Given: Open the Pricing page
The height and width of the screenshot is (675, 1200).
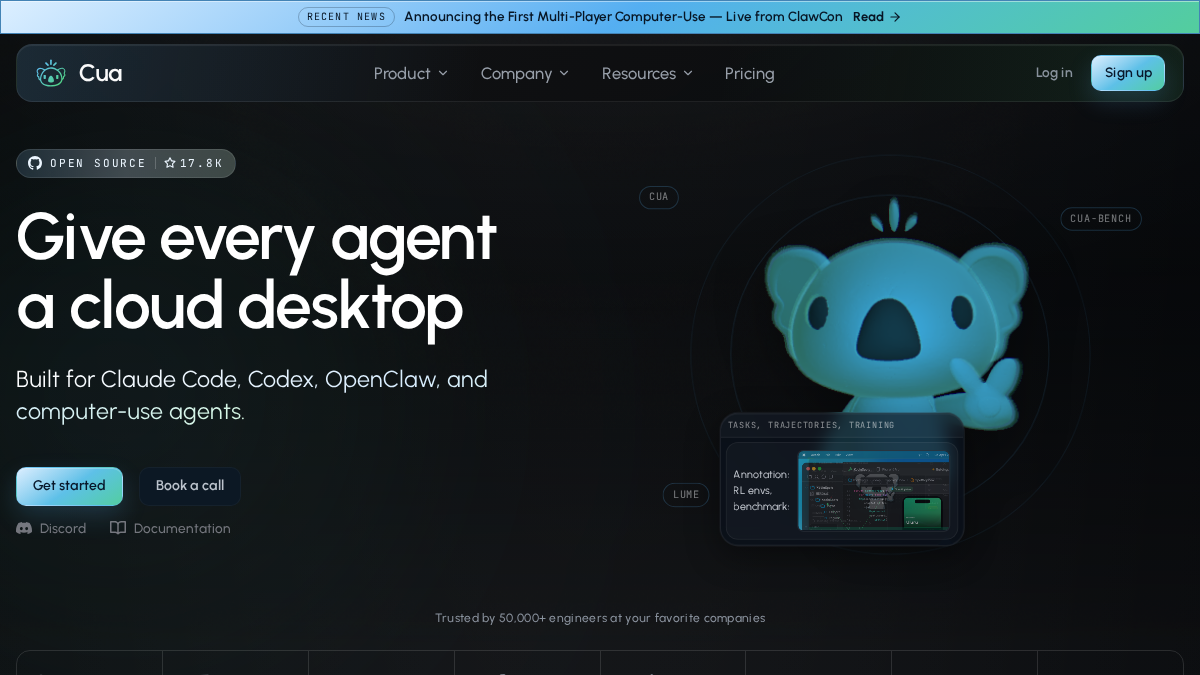Looking at the screenshot, I should coord(750,73).
